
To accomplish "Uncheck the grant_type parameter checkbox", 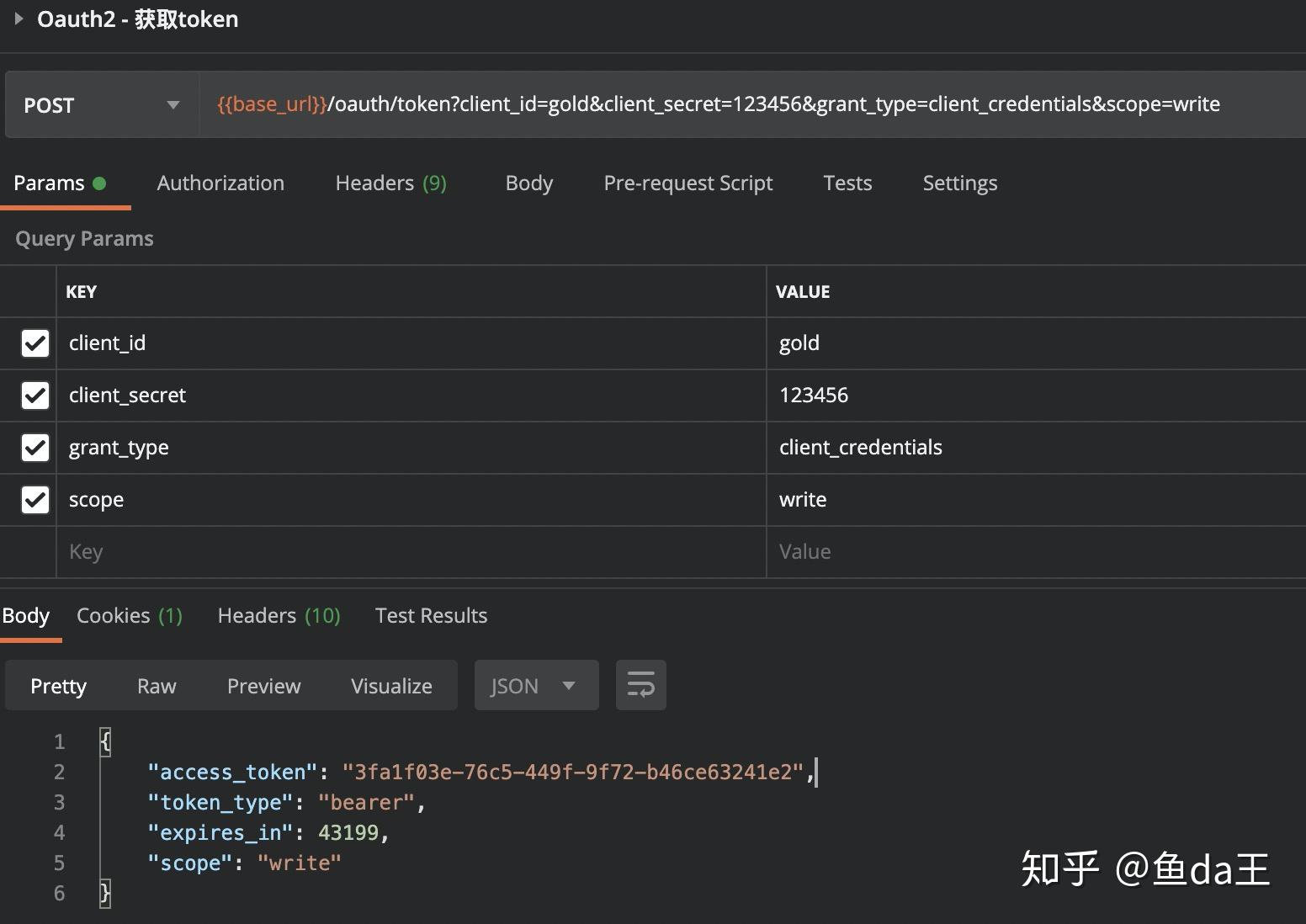I will coord(35,448).
